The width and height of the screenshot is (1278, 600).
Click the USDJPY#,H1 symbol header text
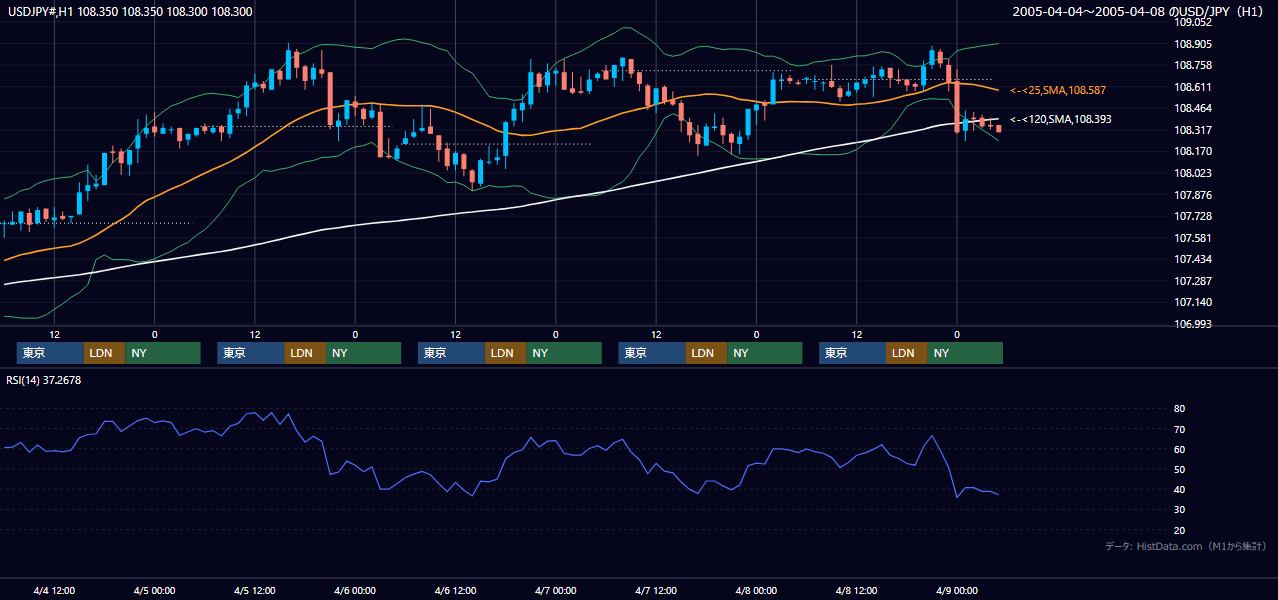129,12
